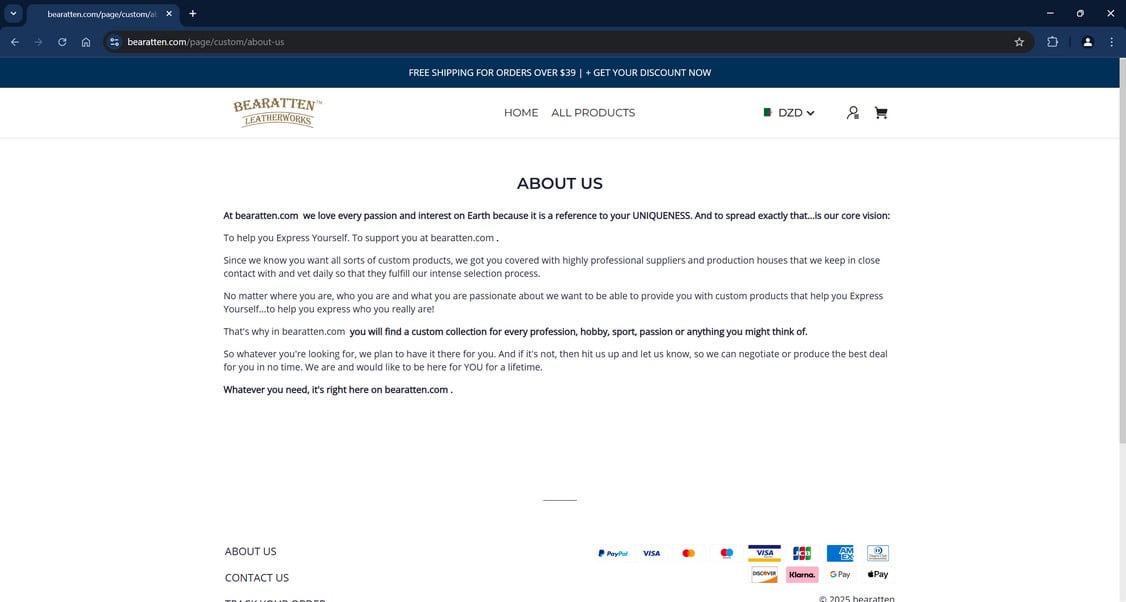This screenshot has height=602, width=1126.
Task: Click the Discover payment icon
Action: pos(764,574)
